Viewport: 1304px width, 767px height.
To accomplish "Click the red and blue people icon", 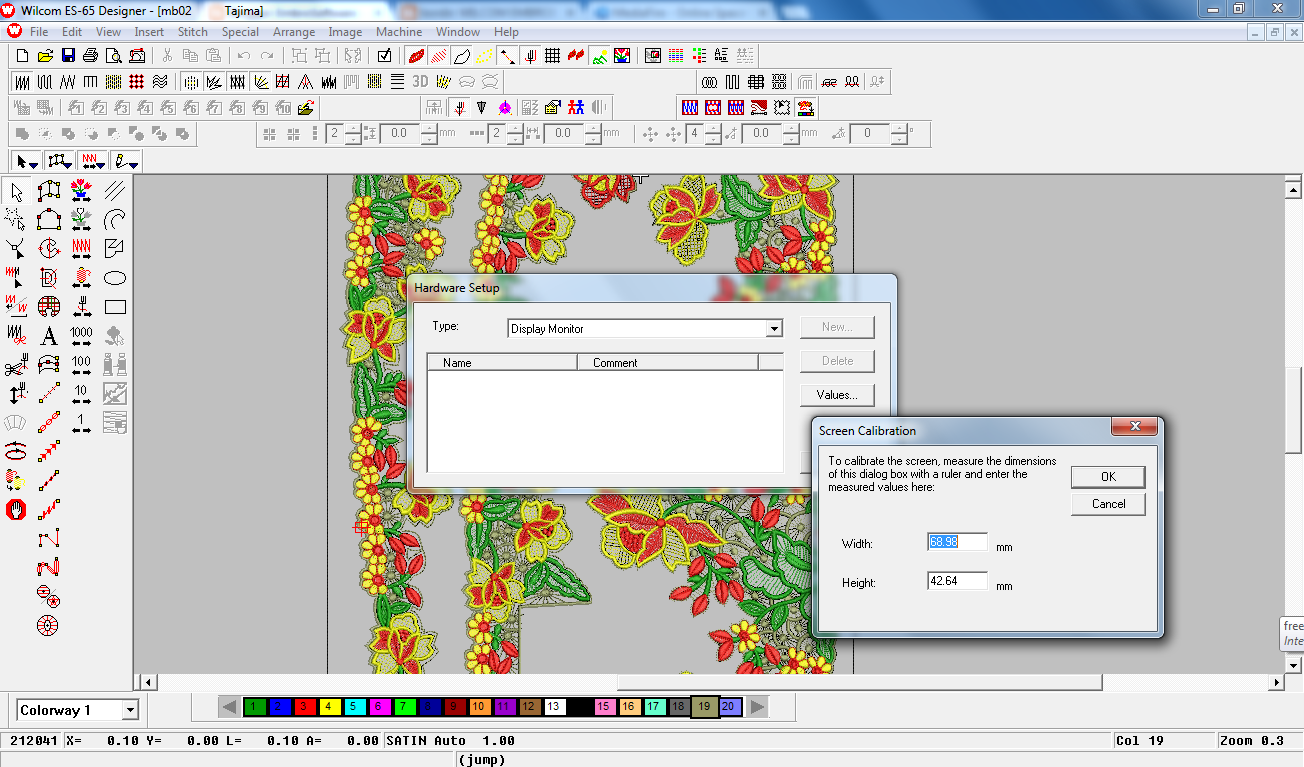I will (575, 108).
